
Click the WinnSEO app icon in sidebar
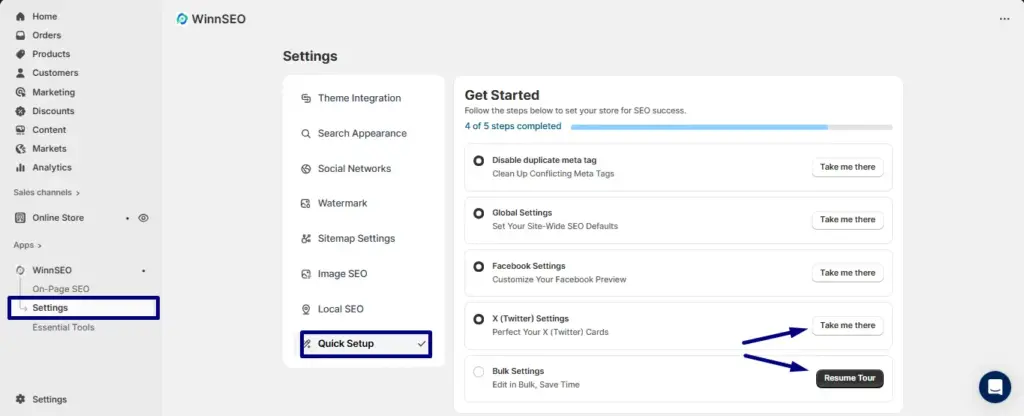pyautogui.click(x=20, y=270)
